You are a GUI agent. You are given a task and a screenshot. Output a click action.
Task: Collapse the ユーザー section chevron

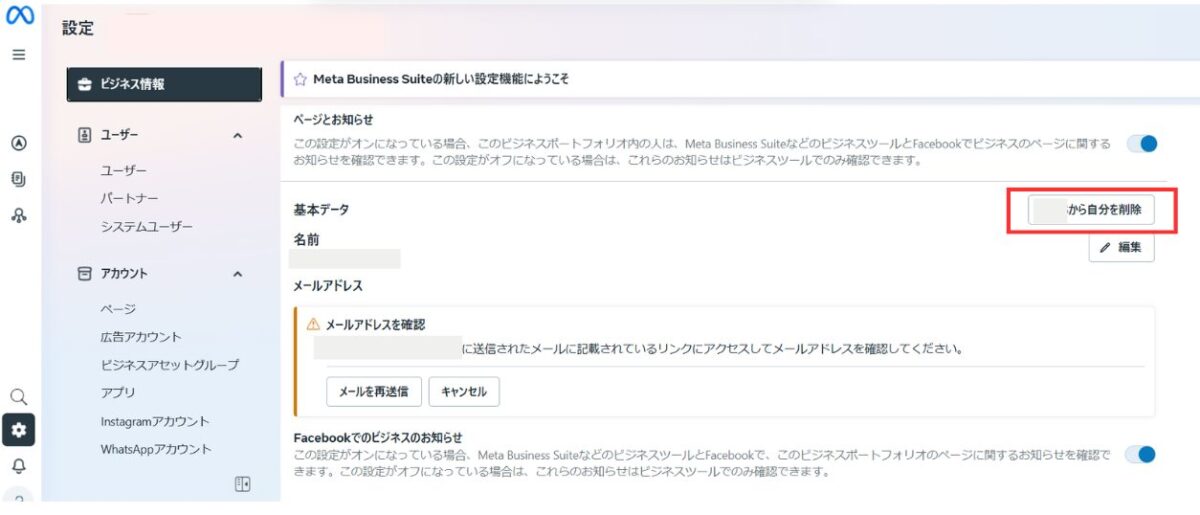238,135
